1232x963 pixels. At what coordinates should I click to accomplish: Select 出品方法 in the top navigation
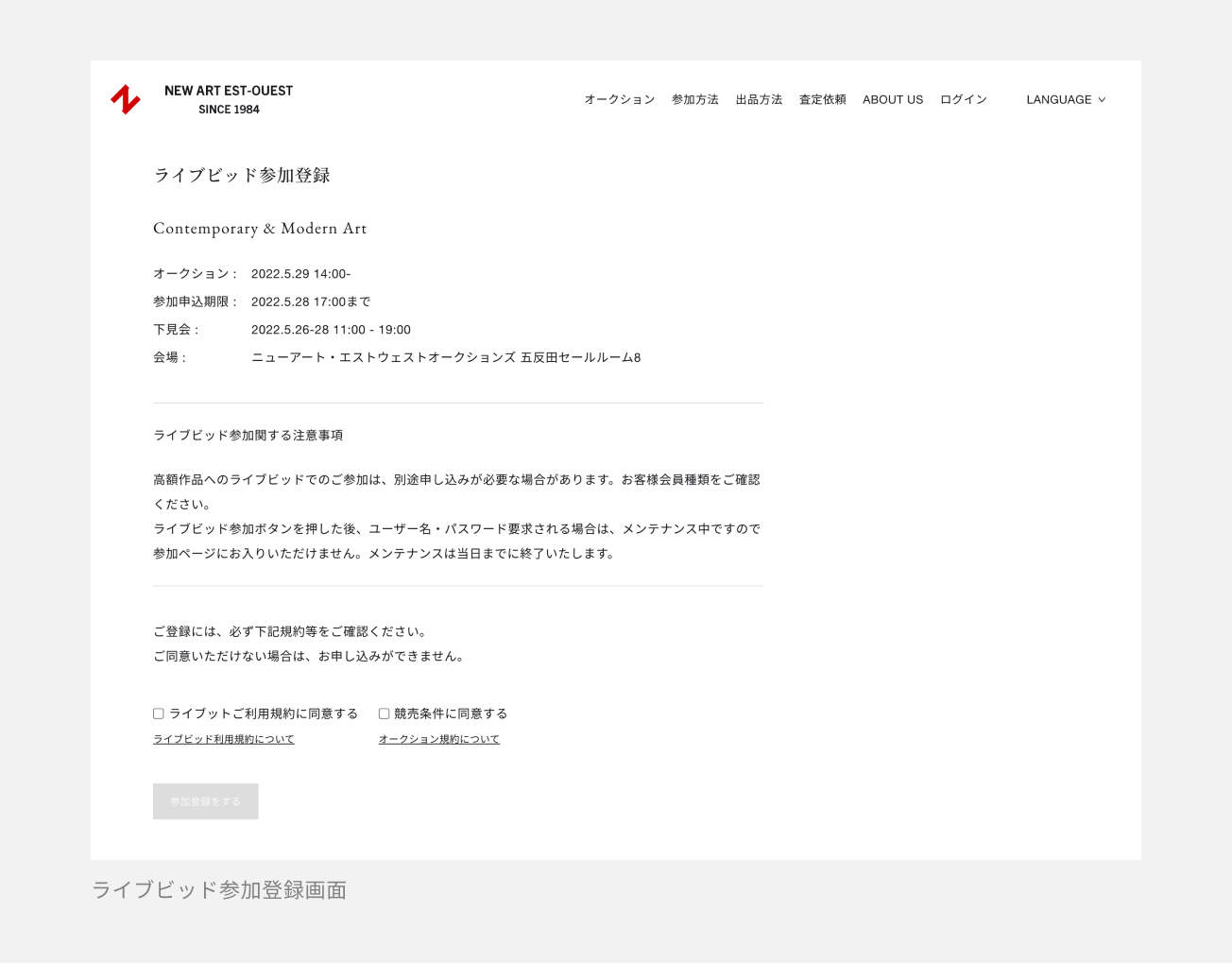759,99
